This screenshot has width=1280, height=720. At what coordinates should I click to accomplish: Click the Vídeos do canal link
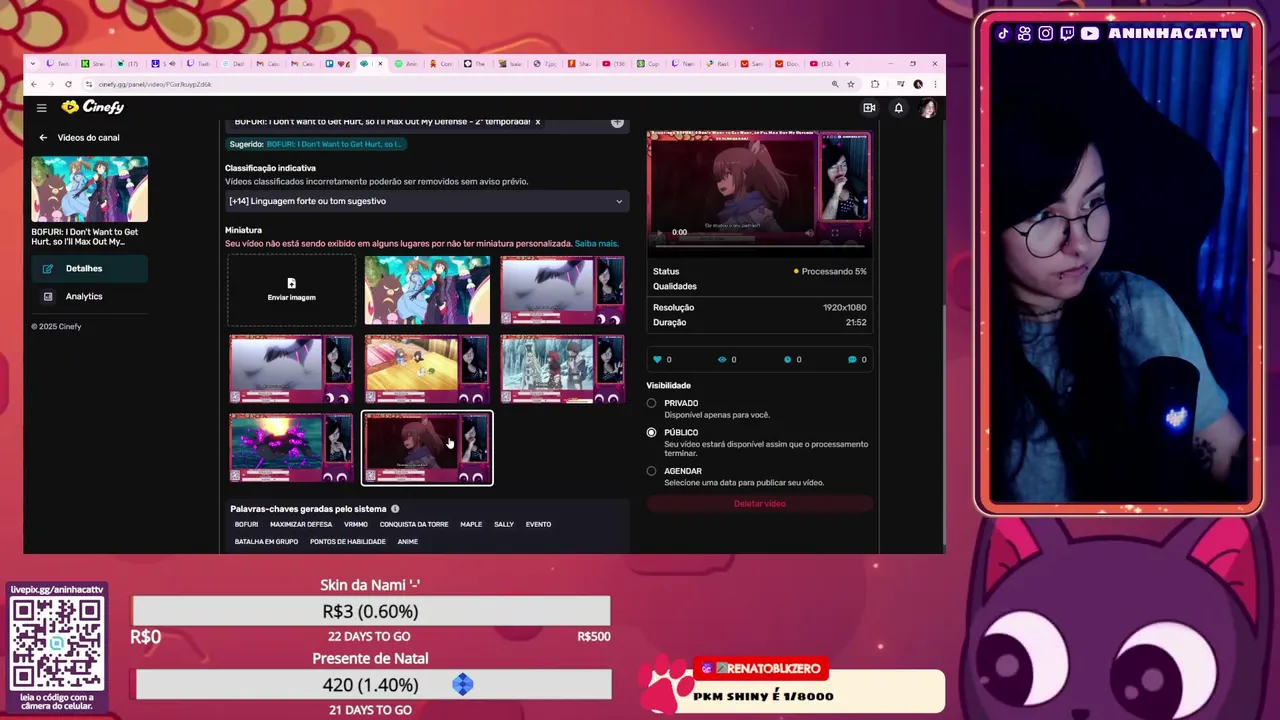click(88, 138)
